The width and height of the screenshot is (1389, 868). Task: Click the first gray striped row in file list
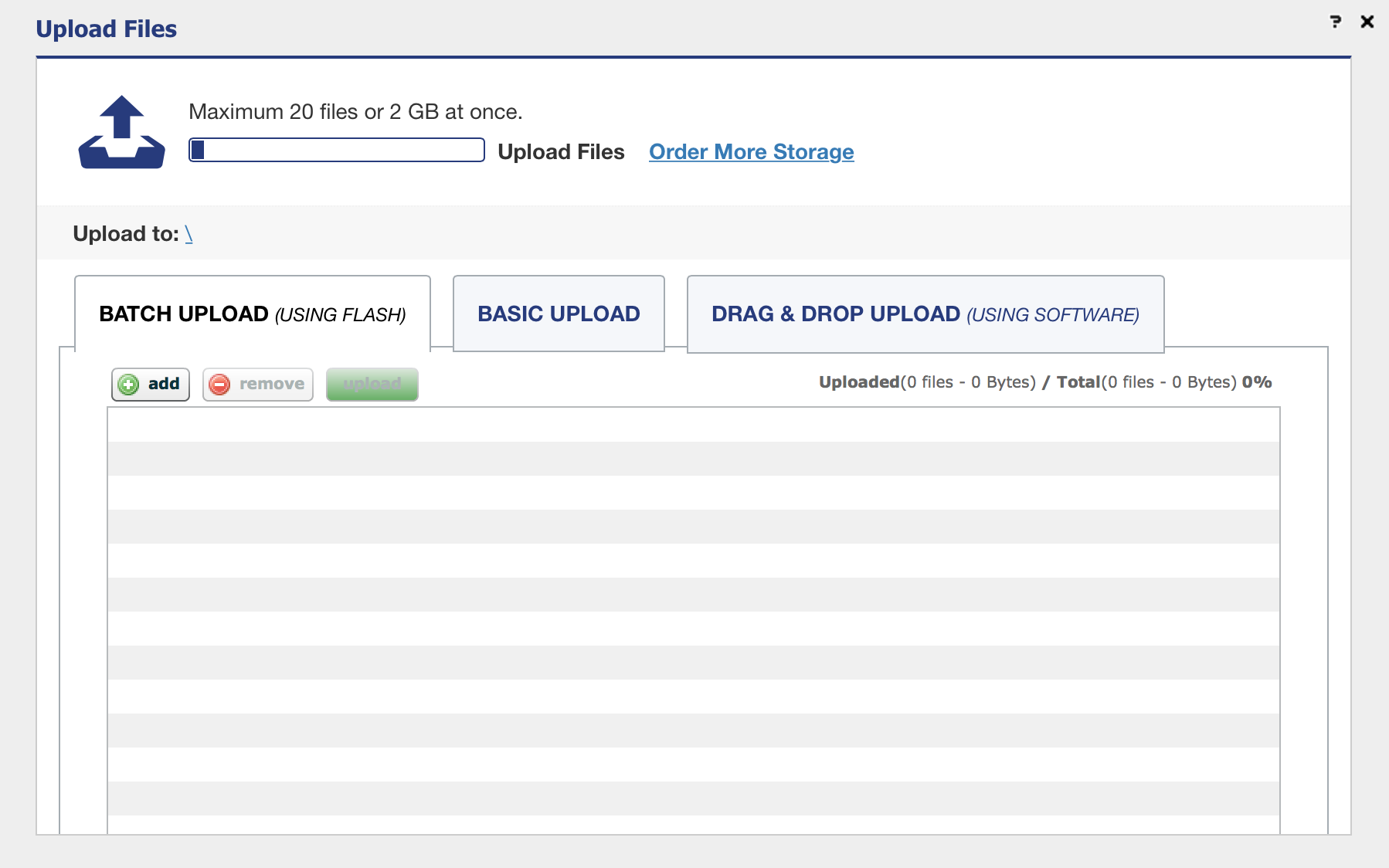point(693,459)
